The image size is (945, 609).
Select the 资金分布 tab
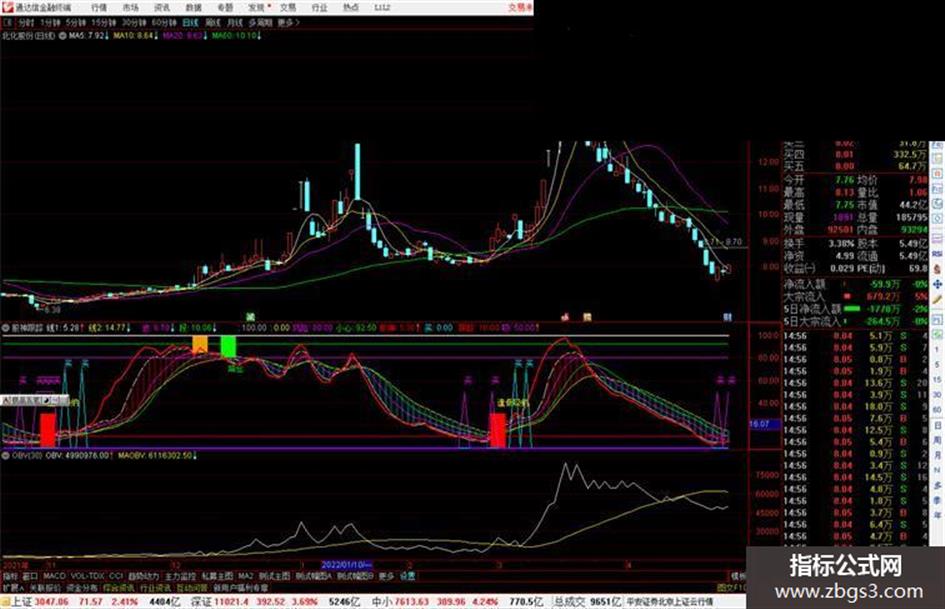(x=82, y=587)
